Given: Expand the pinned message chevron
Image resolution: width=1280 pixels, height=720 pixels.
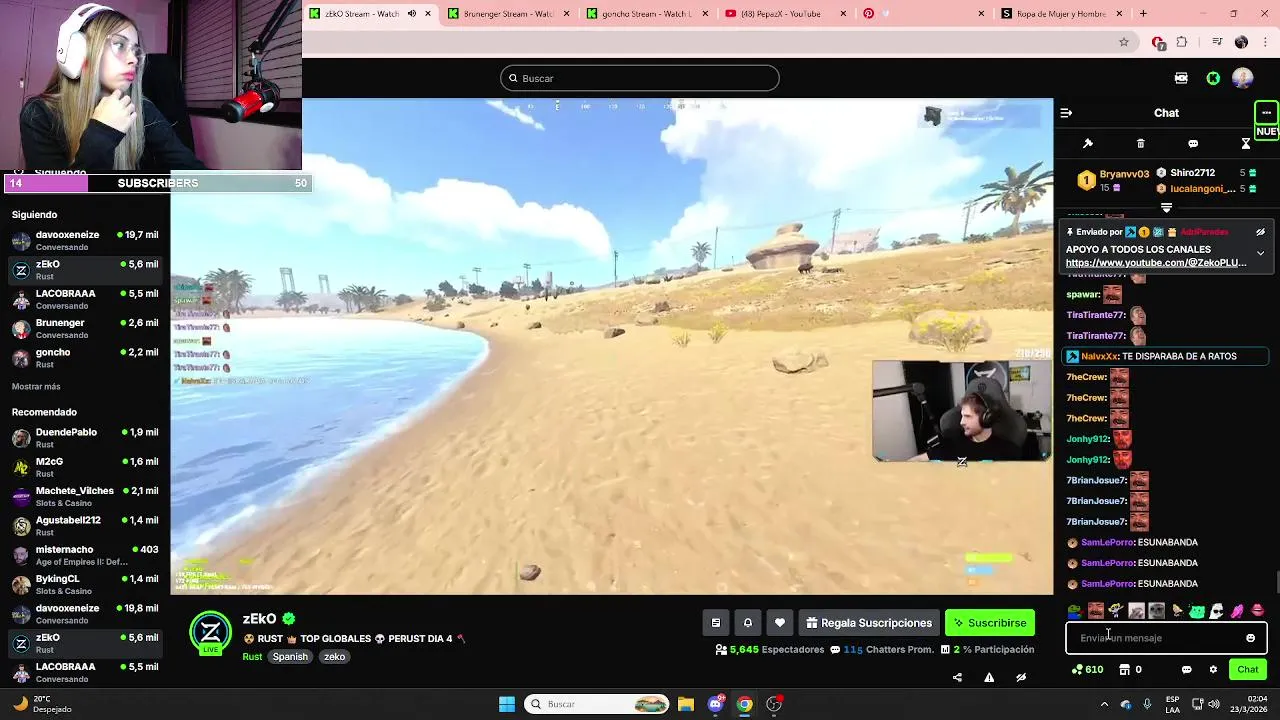Looking at the screenshot, I should pyautogui.click(x=1260, y=253).
